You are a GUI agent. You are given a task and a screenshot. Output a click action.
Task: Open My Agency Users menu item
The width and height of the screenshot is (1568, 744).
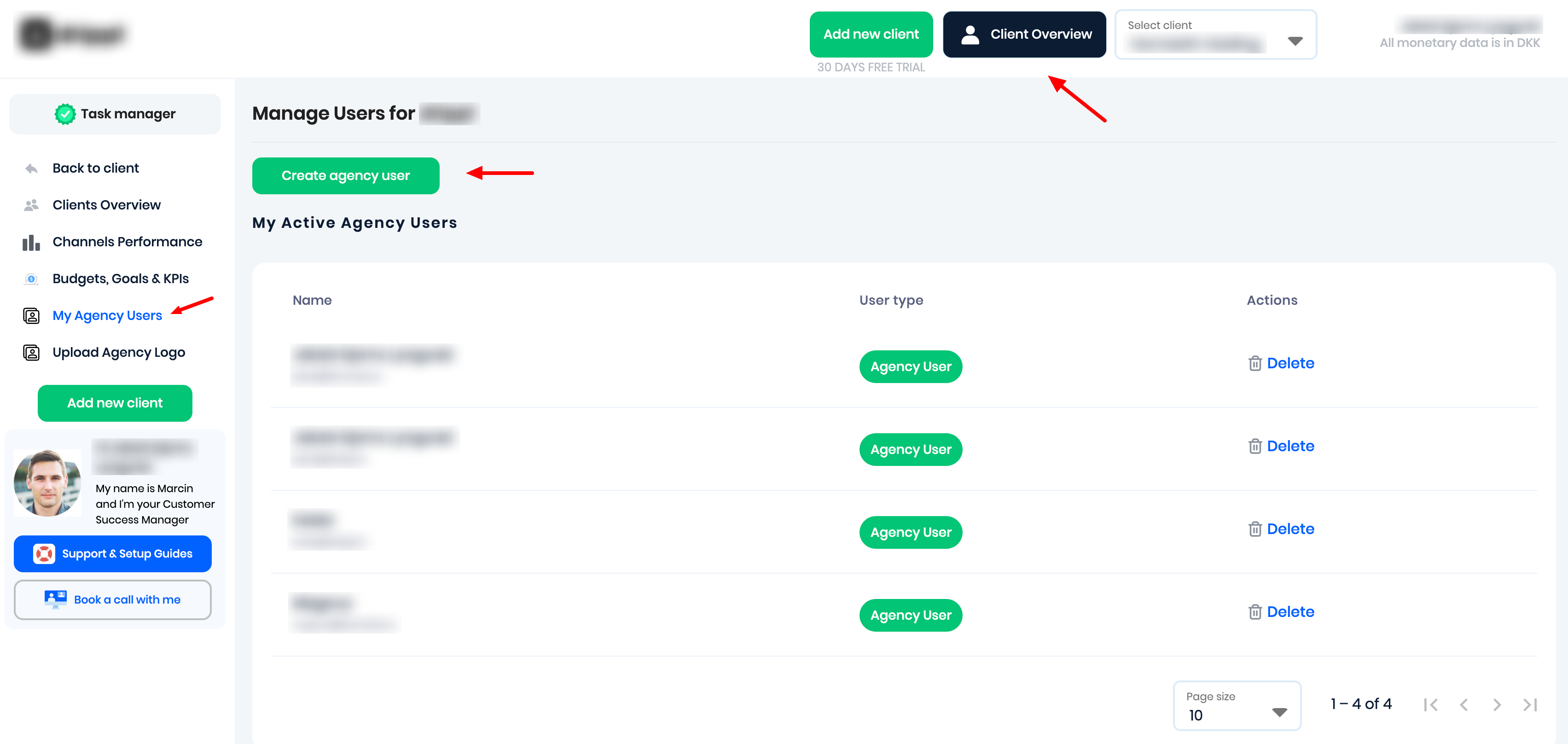pyautogui.click(x=107, y=315)
